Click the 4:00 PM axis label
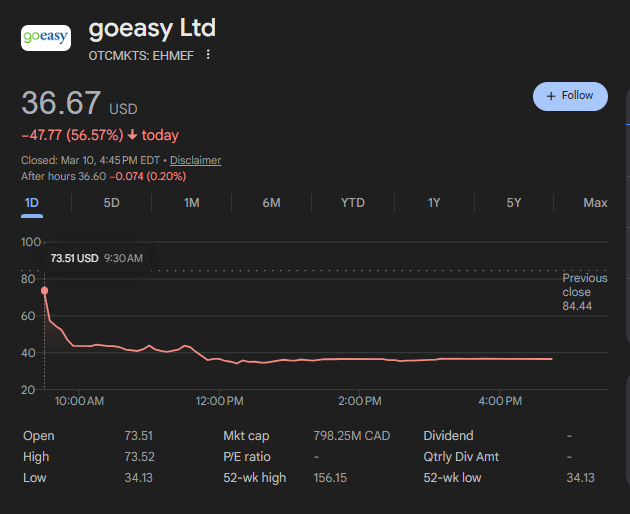 tap(500, 401)
